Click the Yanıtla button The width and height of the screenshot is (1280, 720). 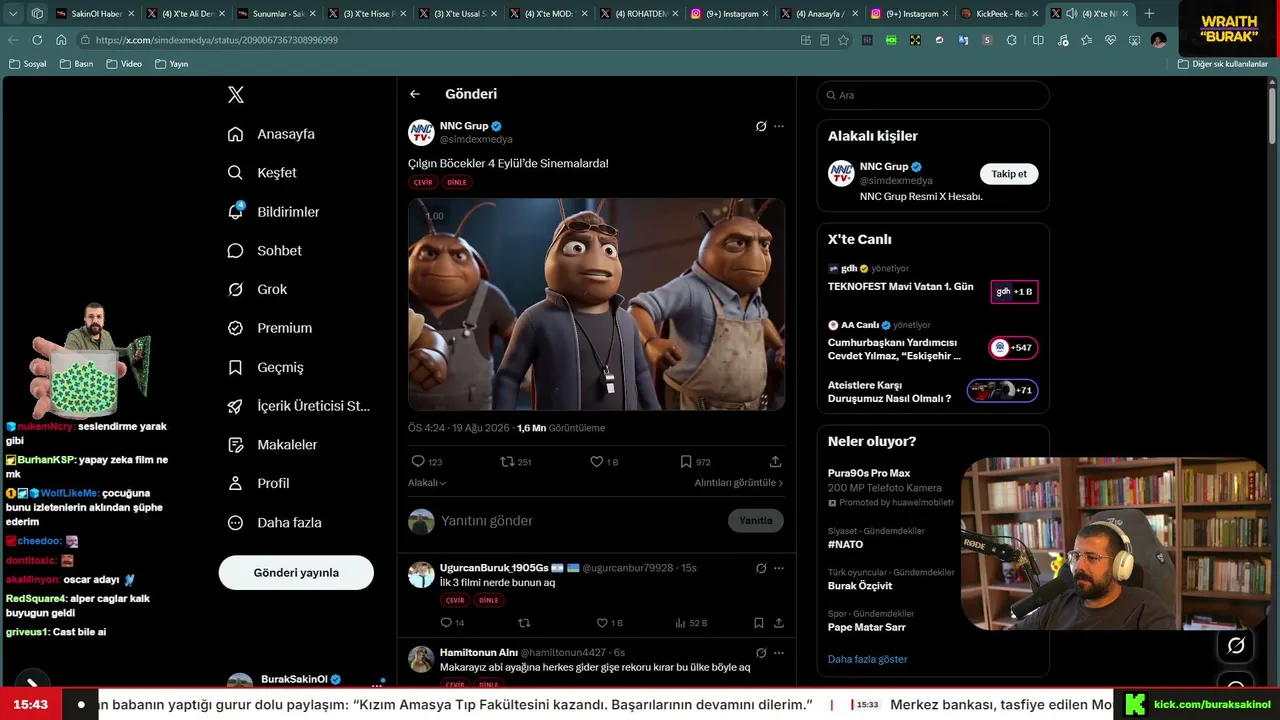[756, 521]
